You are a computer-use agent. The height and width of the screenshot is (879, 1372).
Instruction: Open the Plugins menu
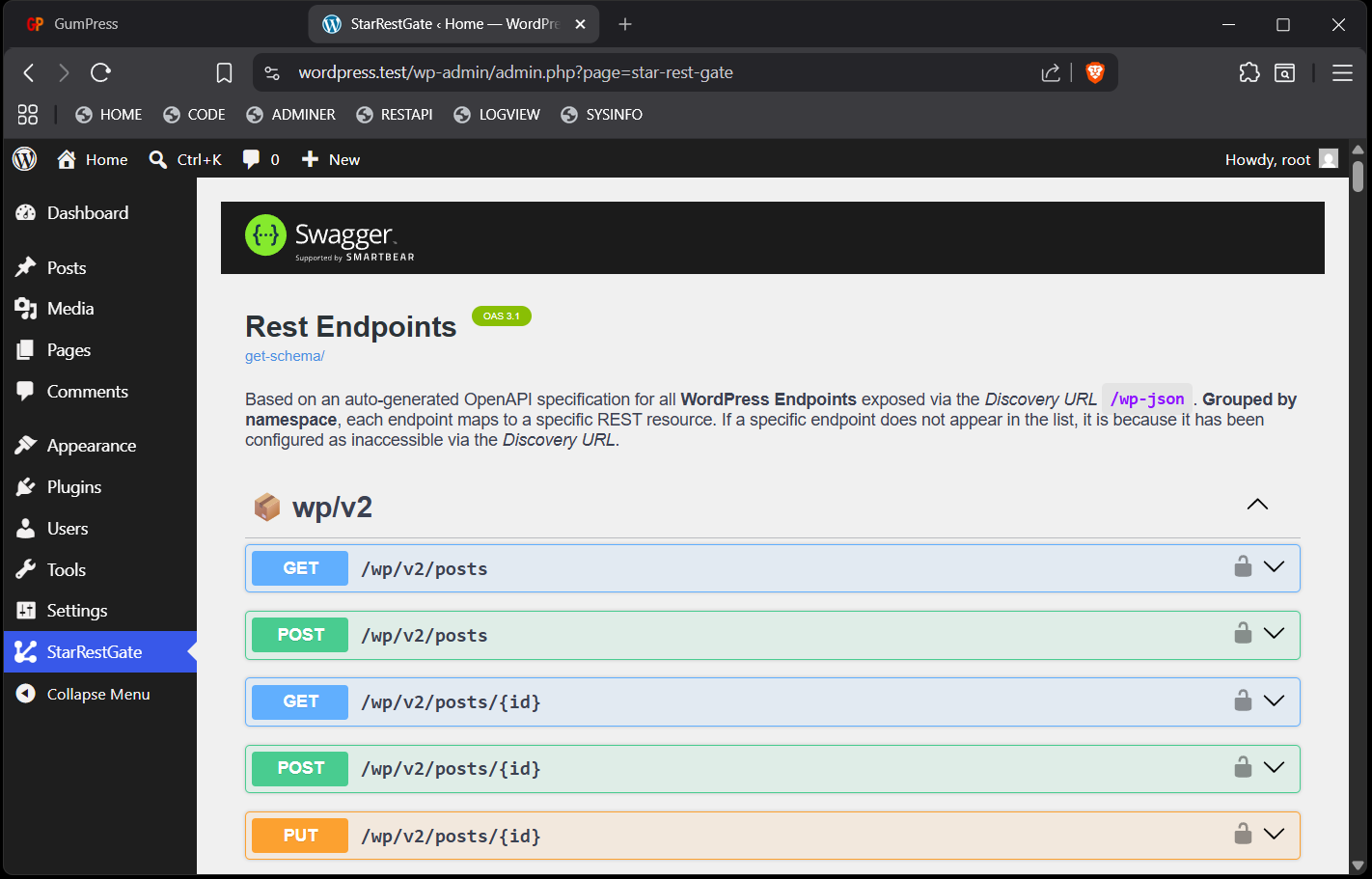click(x=100, y=487)
